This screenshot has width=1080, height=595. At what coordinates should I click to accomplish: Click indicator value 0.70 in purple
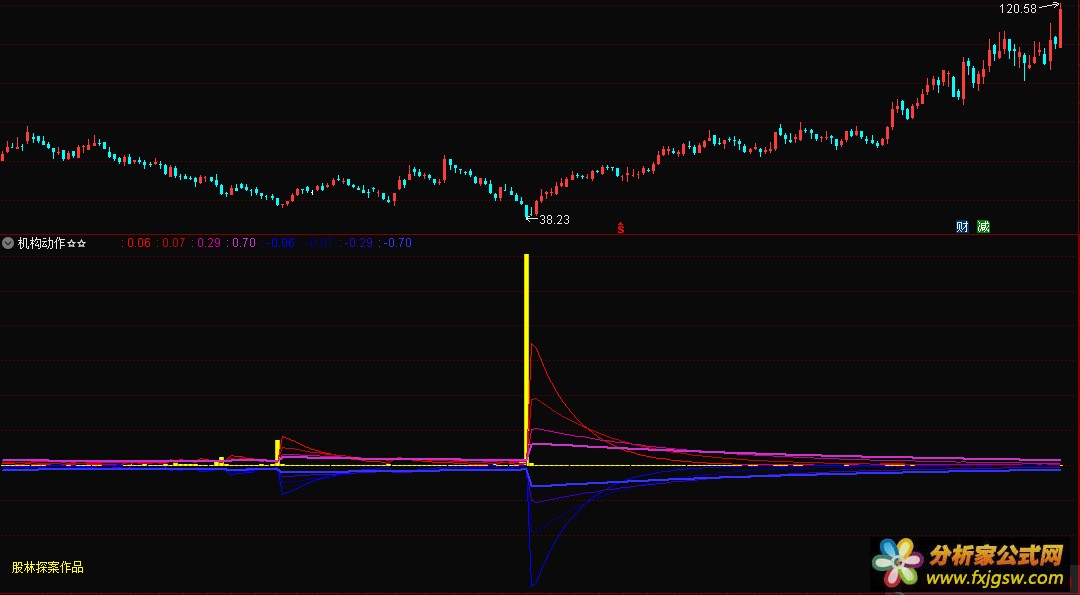coord(244,243)
